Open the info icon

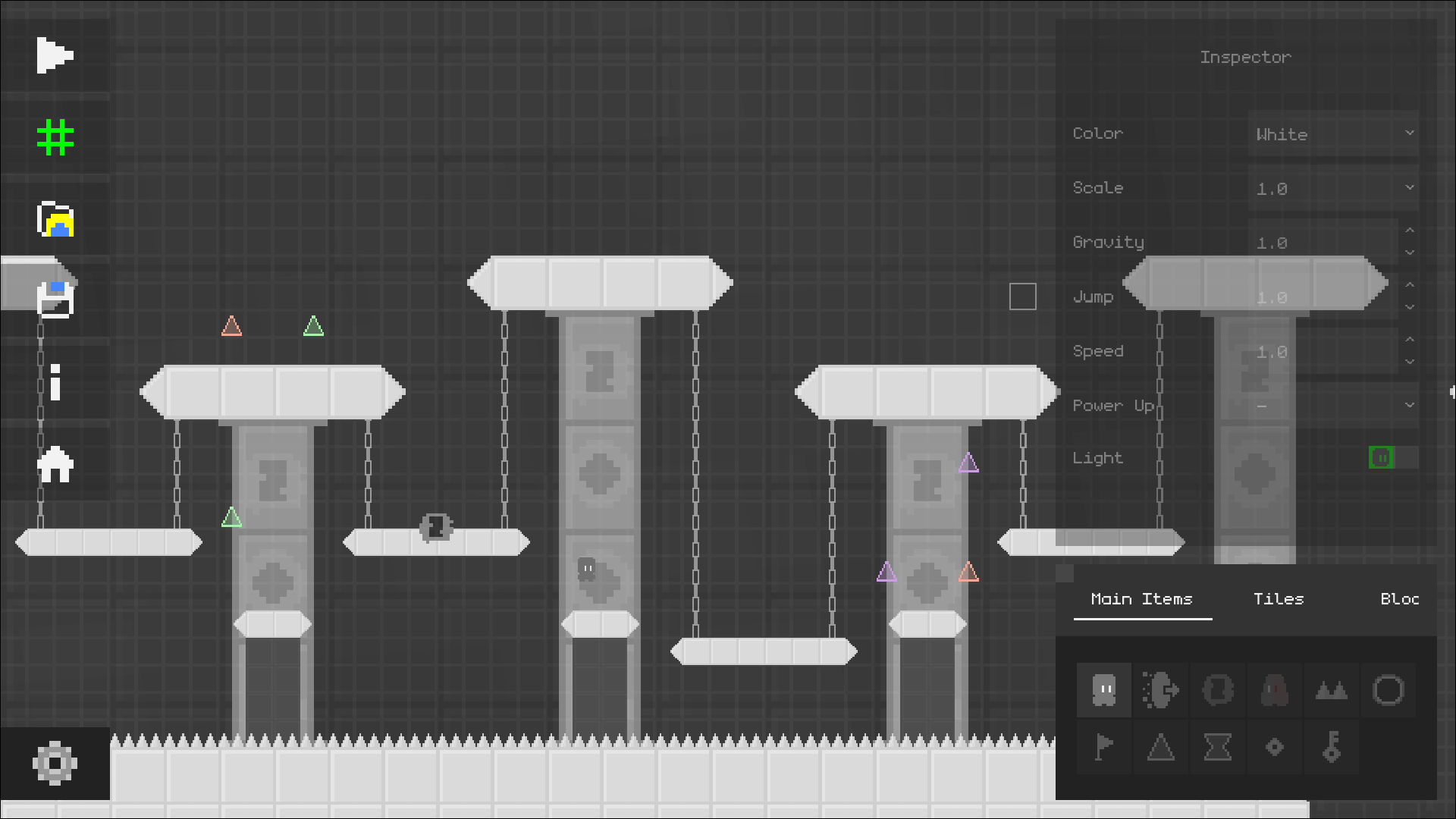click(x=55, y=382)
